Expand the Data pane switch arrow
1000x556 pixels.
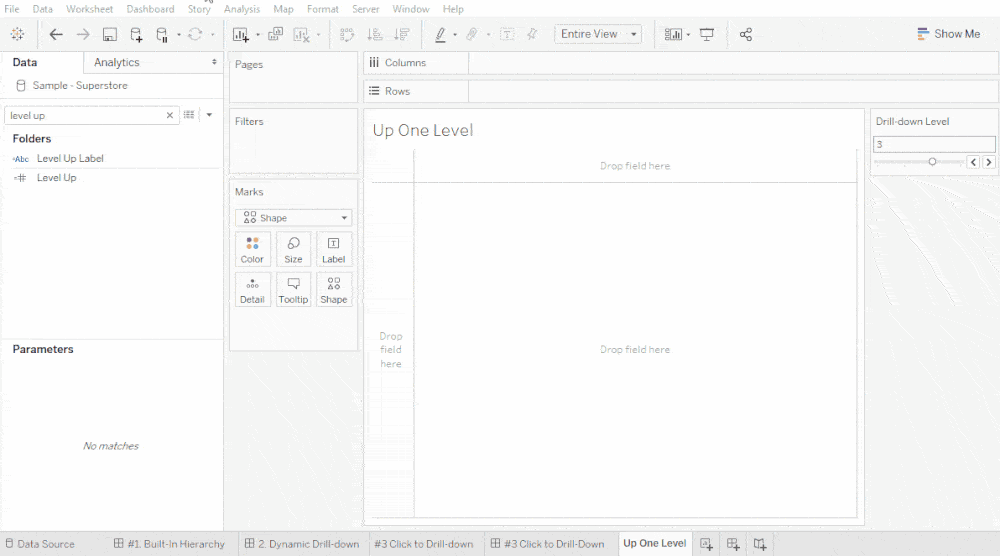tap(214, 62)
